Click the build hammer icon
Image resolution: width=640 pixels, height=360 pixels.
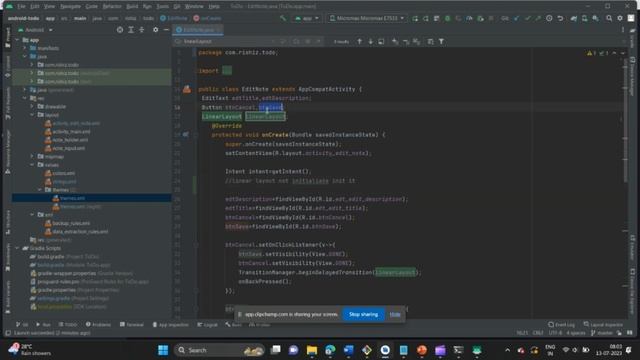point(282,18)
